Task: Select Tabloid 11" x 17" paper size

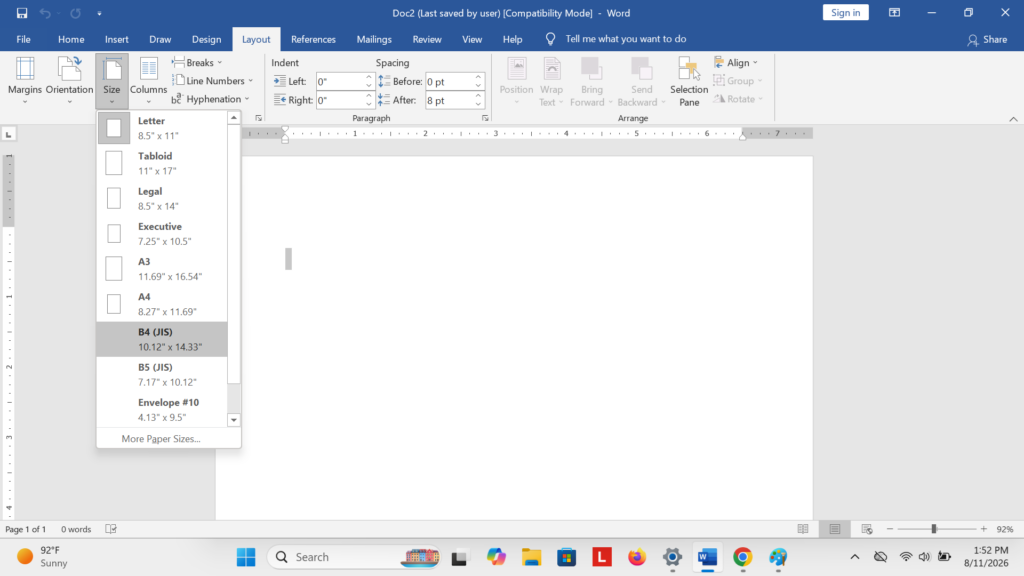Action: tap(162, 163)
